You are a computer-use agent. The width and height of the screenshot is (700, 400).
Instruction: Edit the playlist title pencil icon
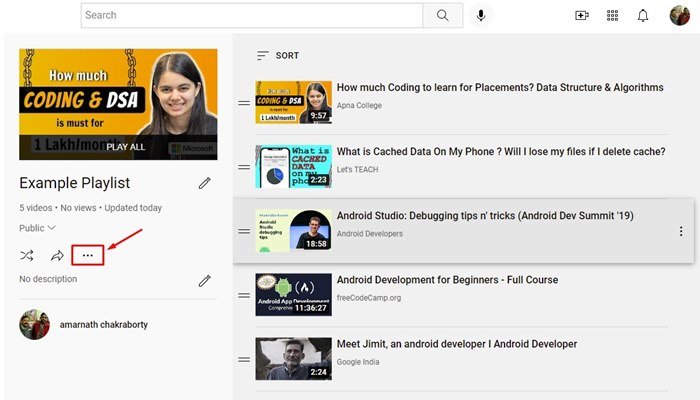(x=204, y=183)
